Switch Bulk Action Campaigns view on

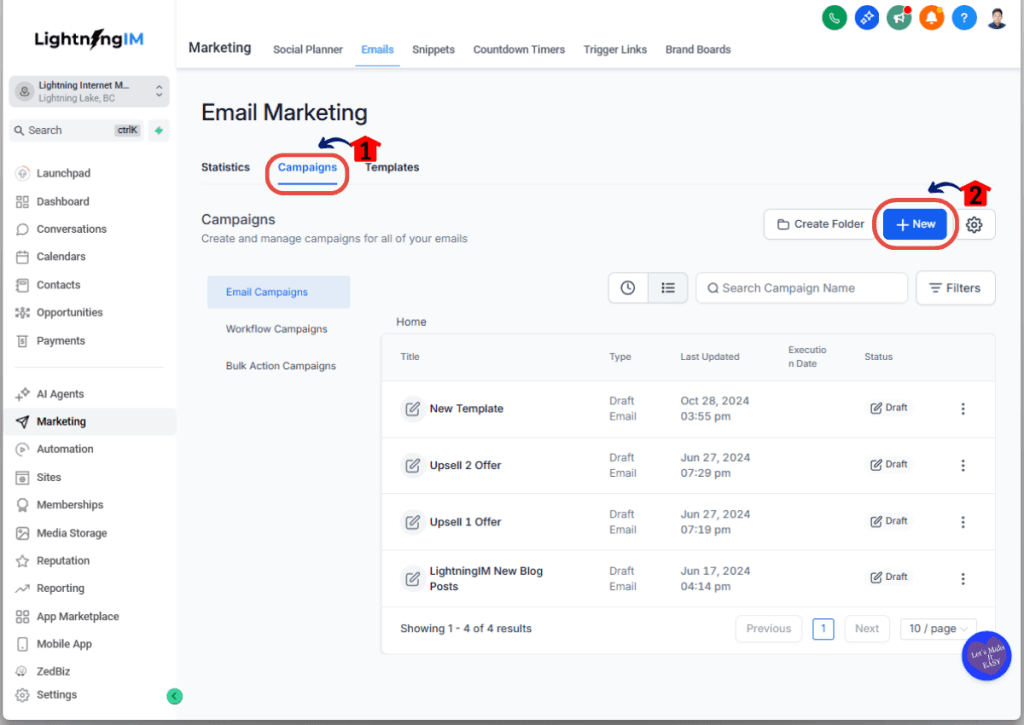278,365
